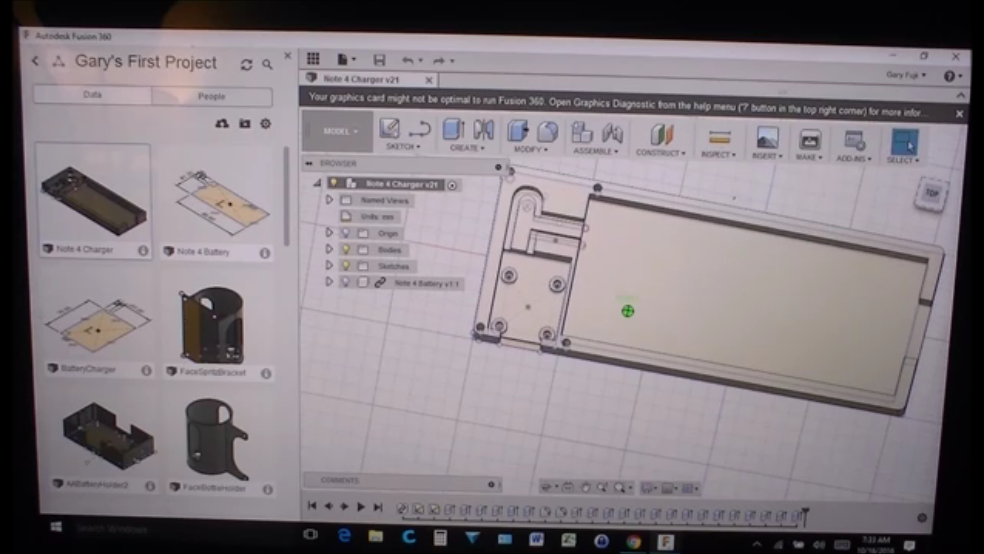Open the Construct plane tool
Image resolution: width=984 pixels, height=554 pixels.
(661, 135)
